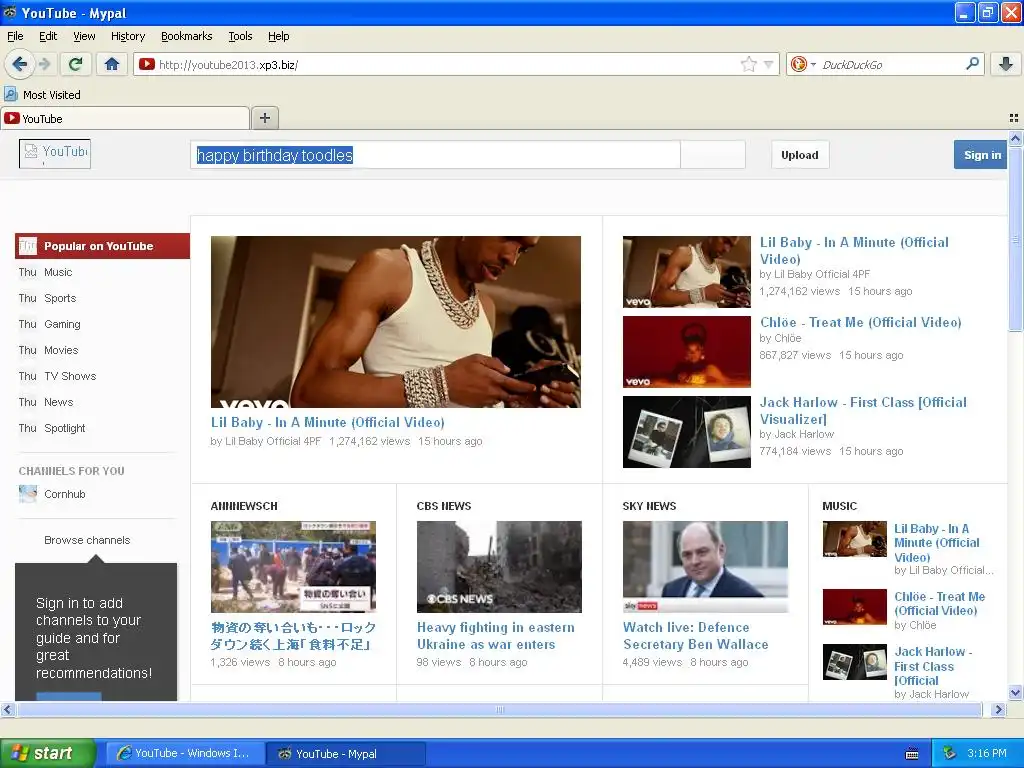Open the Windows Start button

pyautogui.click(x=47, y=754)
